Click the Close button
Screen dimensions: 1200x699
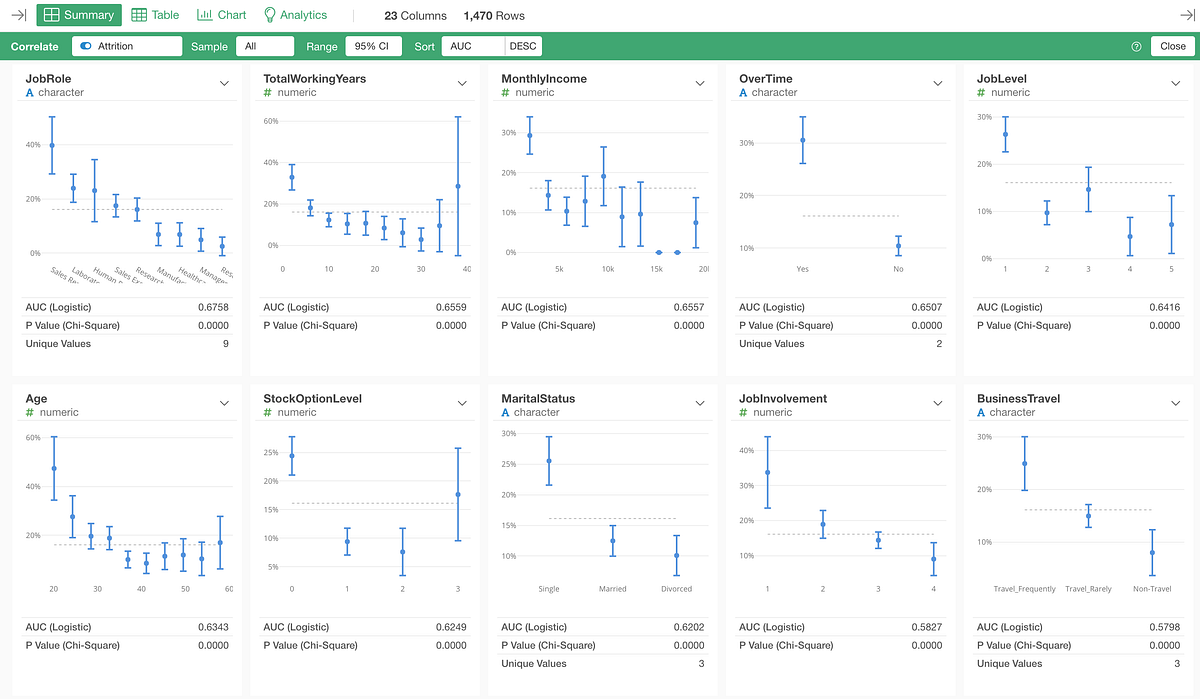pyautogui.click(x=1170, y=46)
